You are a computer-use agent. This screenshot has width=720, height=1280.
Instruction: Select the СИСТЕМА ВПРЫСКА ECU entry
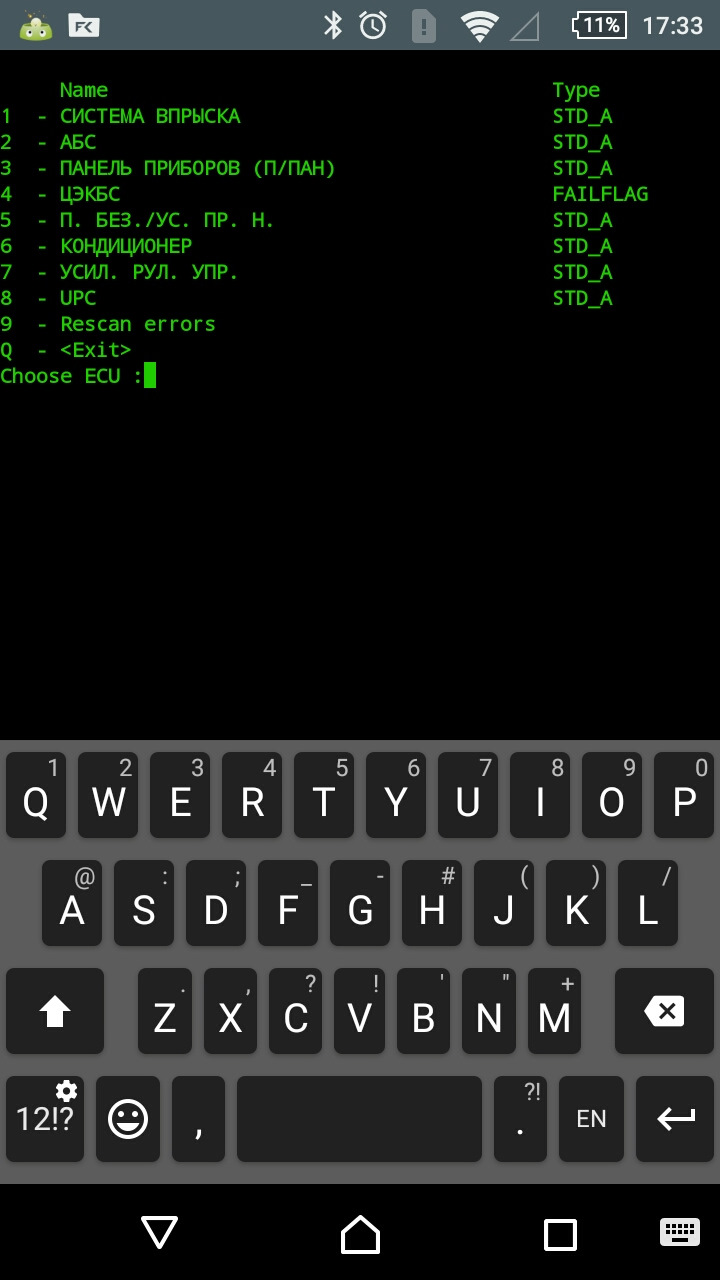point(150,116)
